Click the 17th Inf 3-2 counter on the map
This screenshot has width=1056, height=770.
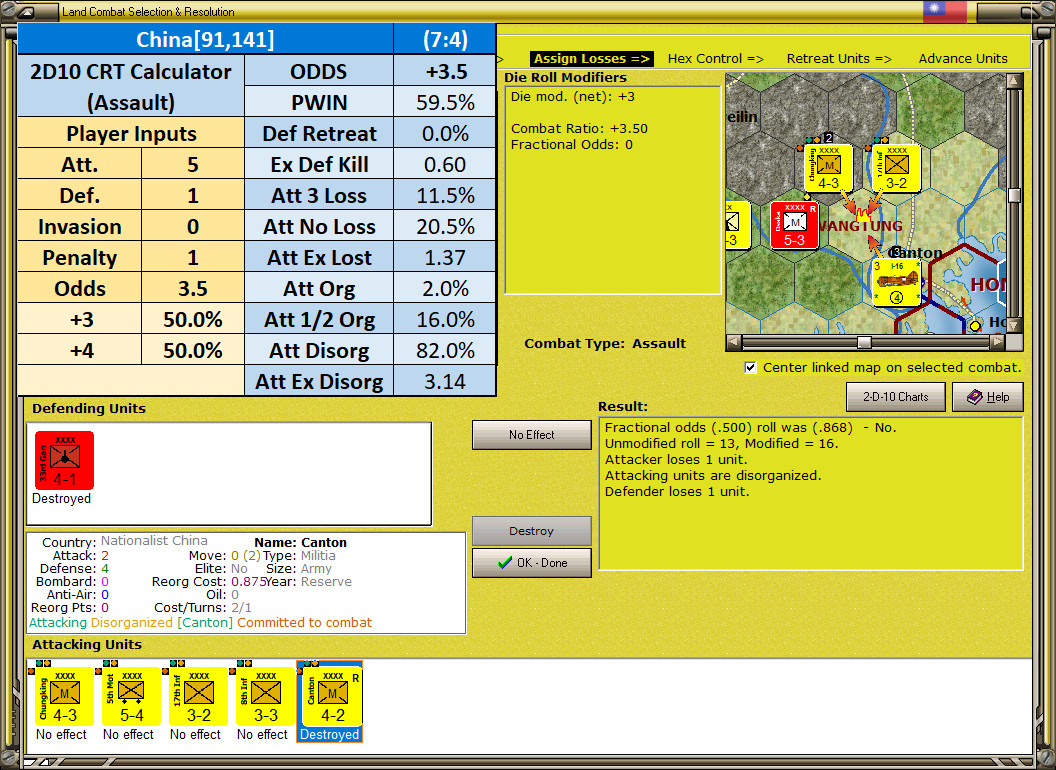[x=896, y=168]
